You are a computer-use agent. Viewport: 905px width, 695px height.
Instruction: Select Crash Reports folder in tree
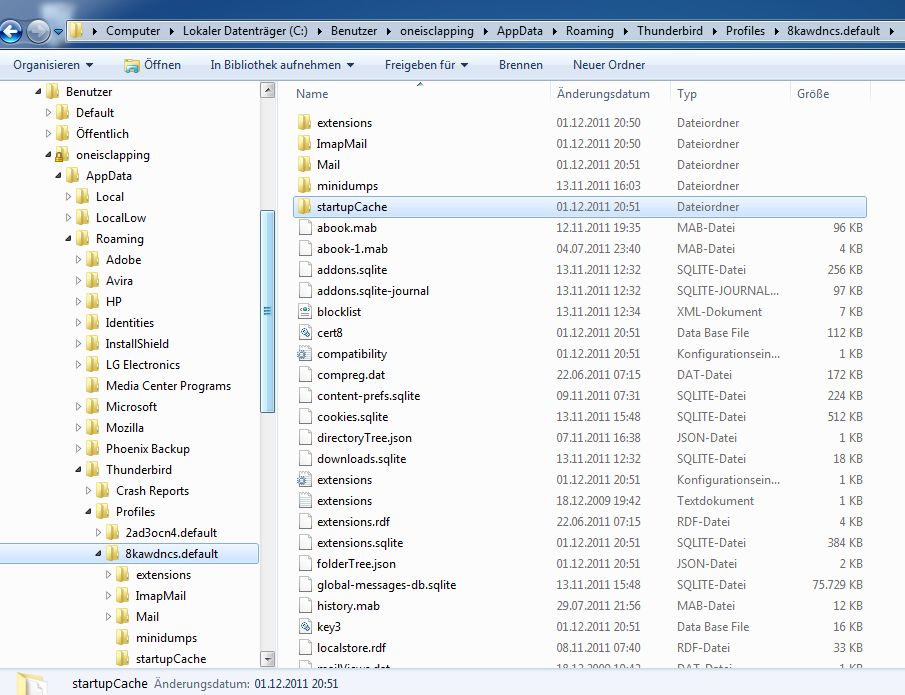[x=152, y=491]
